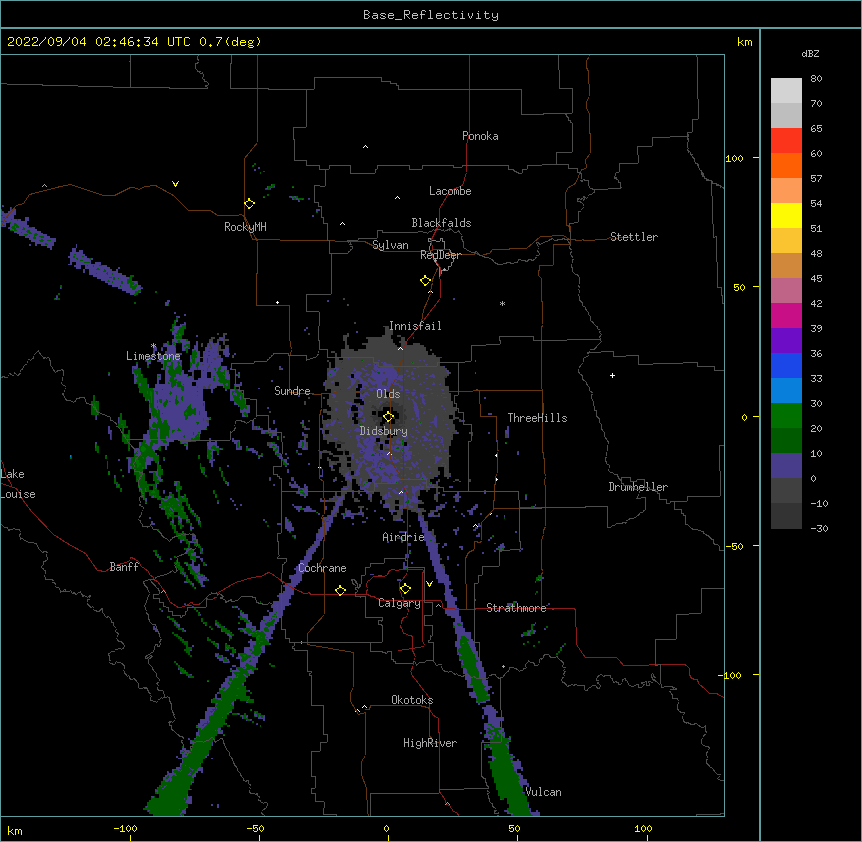Click the ThreeHills town label

[x=537, y=418]
